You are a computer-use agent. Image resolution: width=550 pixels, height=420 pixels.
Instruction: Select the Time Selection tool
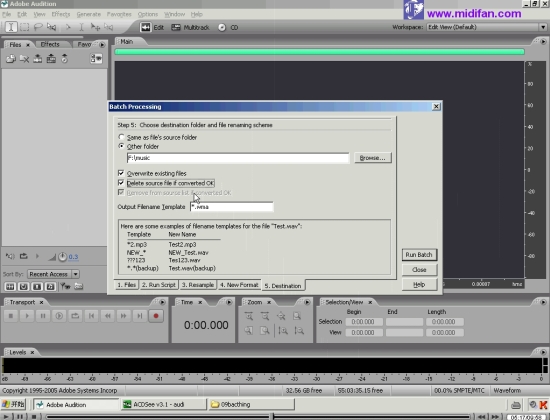pos(11,27)
